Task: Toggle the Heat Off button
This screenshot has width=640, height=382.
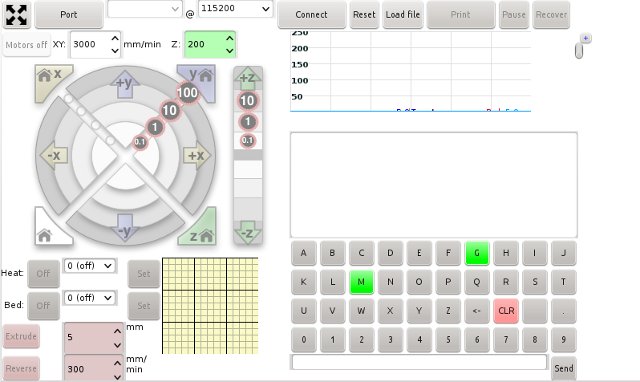Action: coord(43,273)
